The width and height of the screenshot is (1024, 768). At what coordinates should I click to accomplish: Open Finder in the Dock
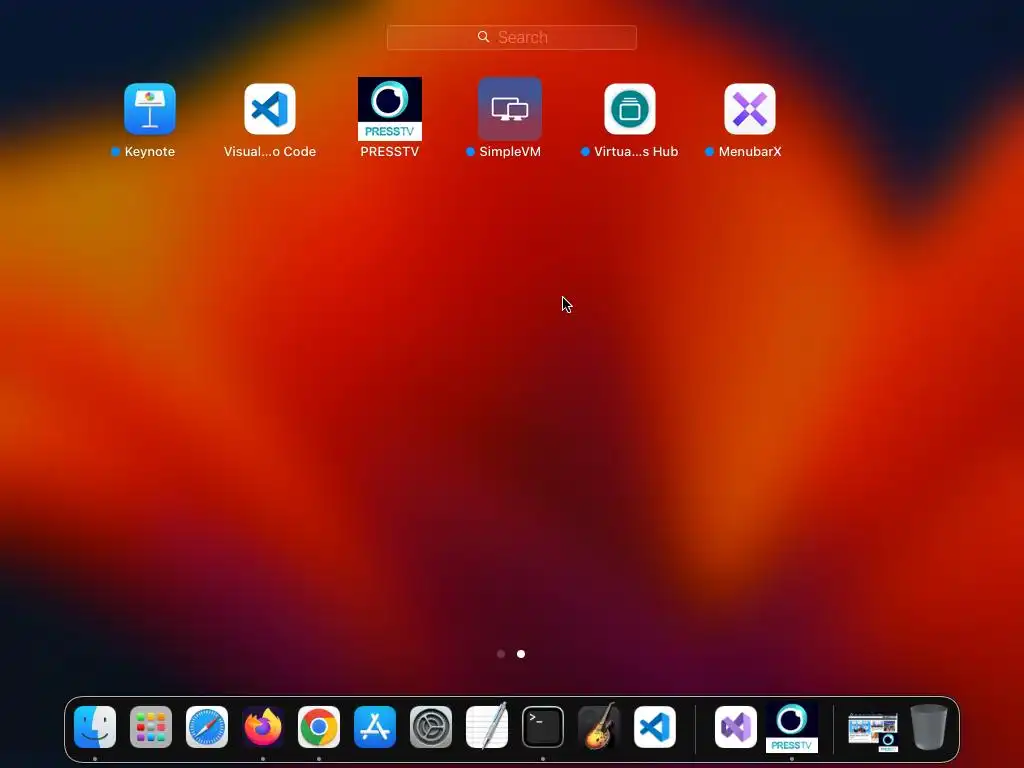95,727
